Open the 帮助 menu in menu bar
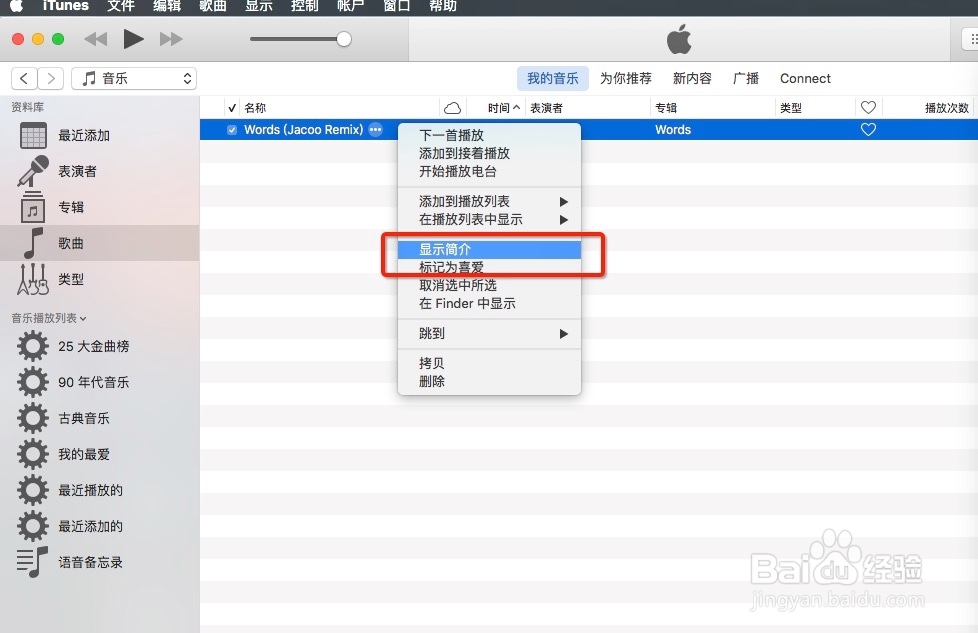978x633 pixels. pos(443,6)
